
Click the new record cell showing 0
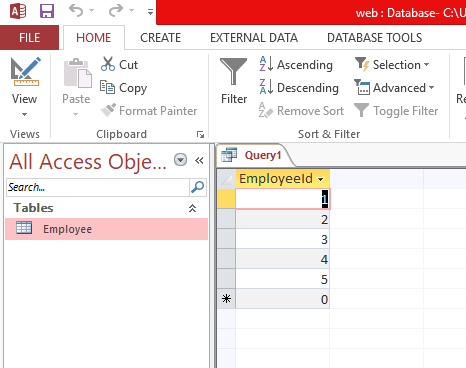(283, 299)
